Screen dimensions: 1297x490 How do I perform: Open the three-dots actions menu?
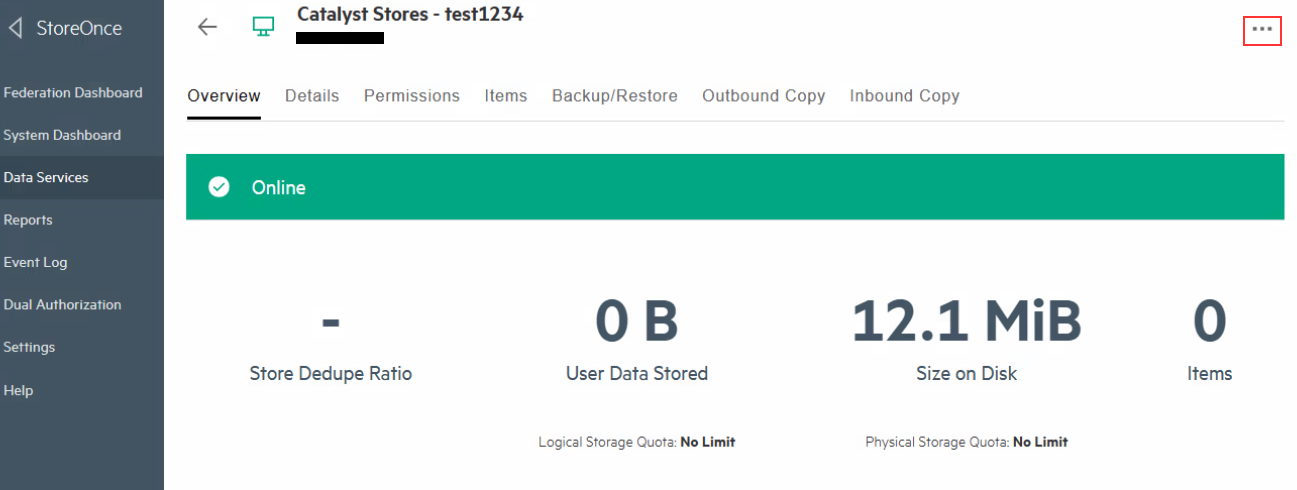coord(1263,30)
